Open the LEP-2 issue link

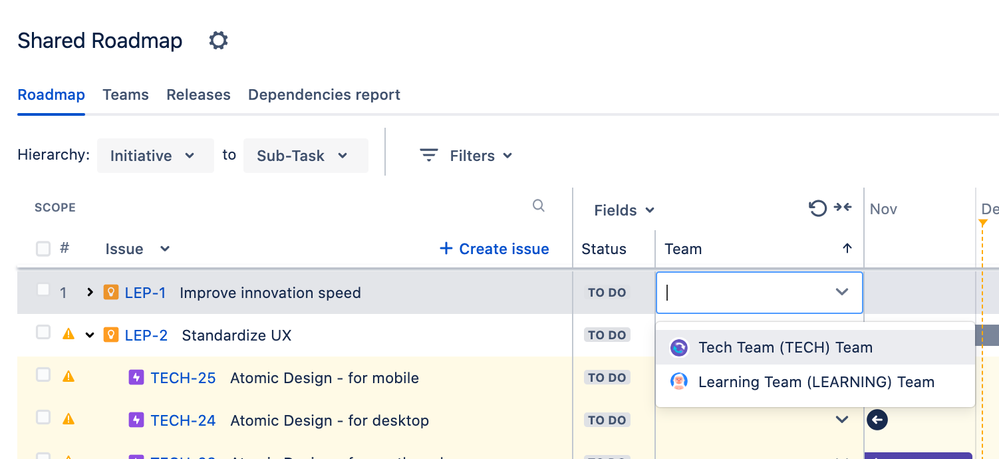click(146, 335)
